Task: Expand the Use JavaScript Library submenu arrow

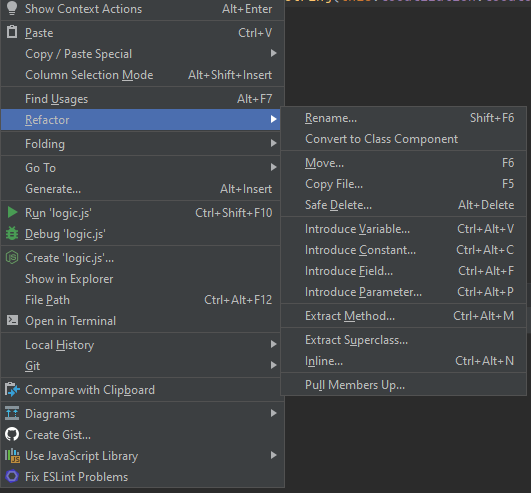Action: point(274,455)
